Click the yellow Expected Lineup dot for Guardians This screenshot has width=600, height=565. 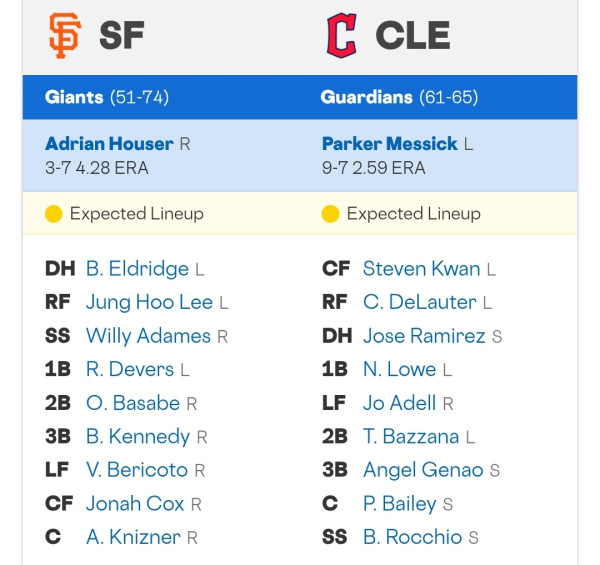[x=330, y=213]
